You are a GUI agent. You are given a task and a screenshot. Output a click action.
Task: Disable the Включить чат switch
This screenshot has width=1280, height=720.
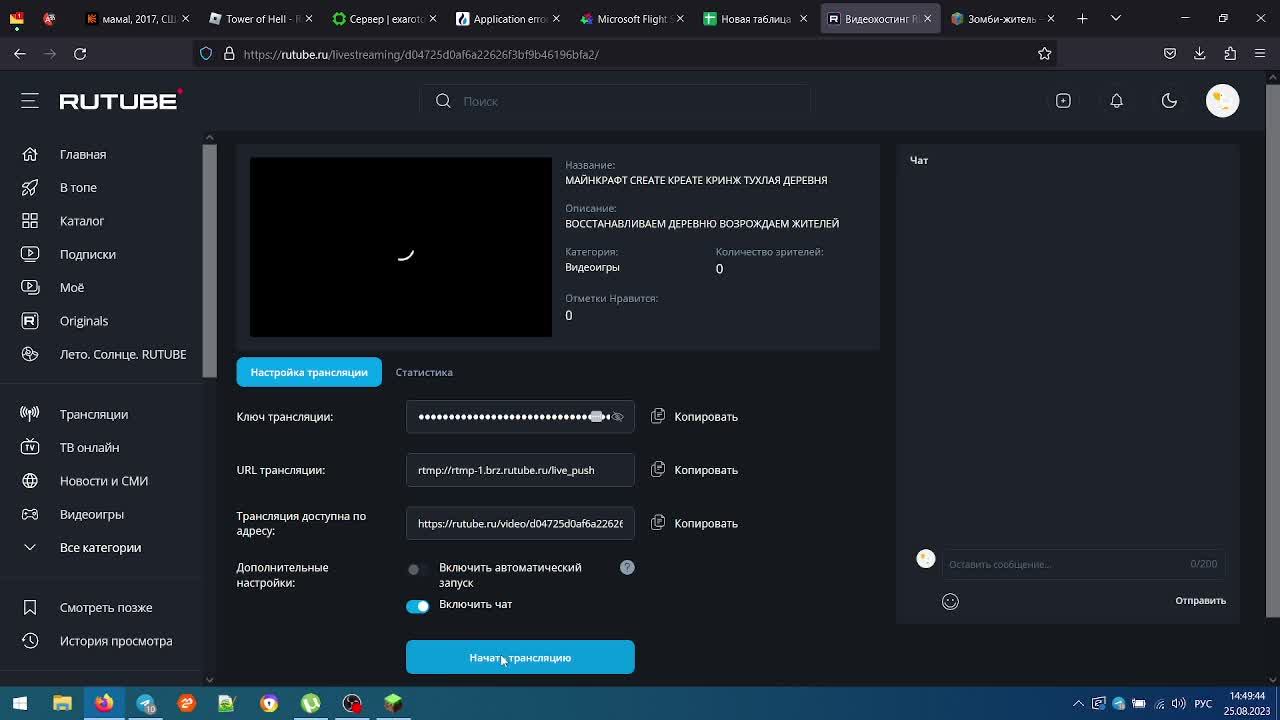[417, 606]
